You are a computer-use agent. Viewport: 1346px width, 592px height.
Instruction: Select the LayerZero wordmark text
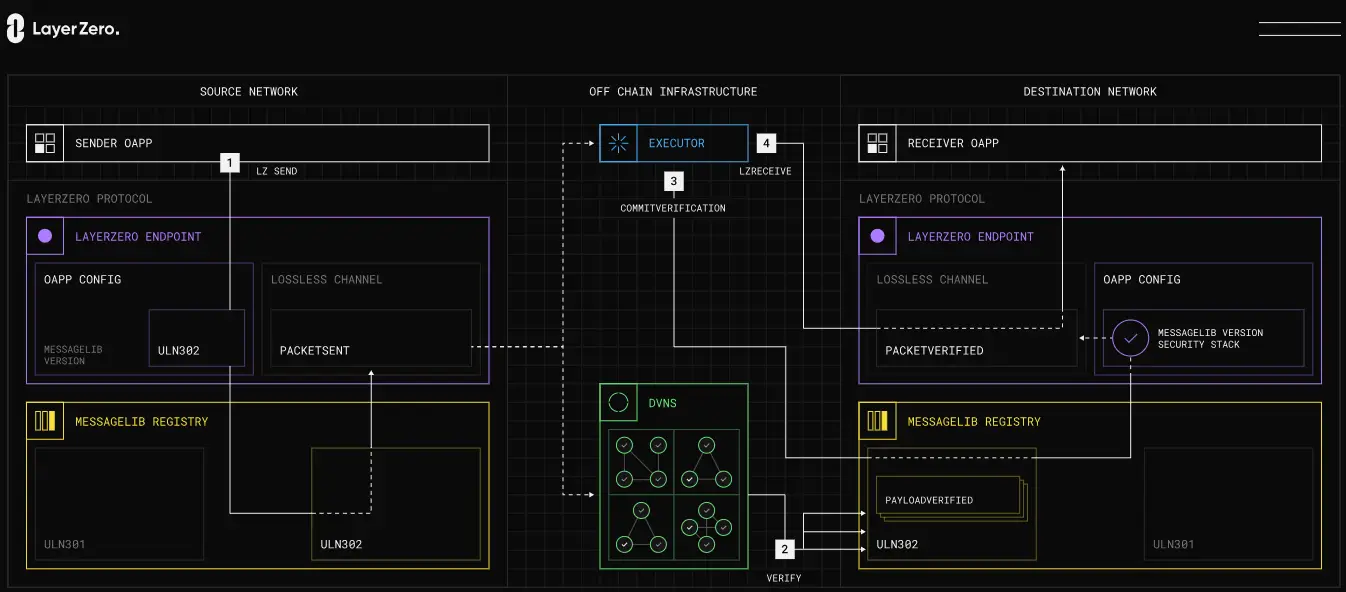coord(76,30)
